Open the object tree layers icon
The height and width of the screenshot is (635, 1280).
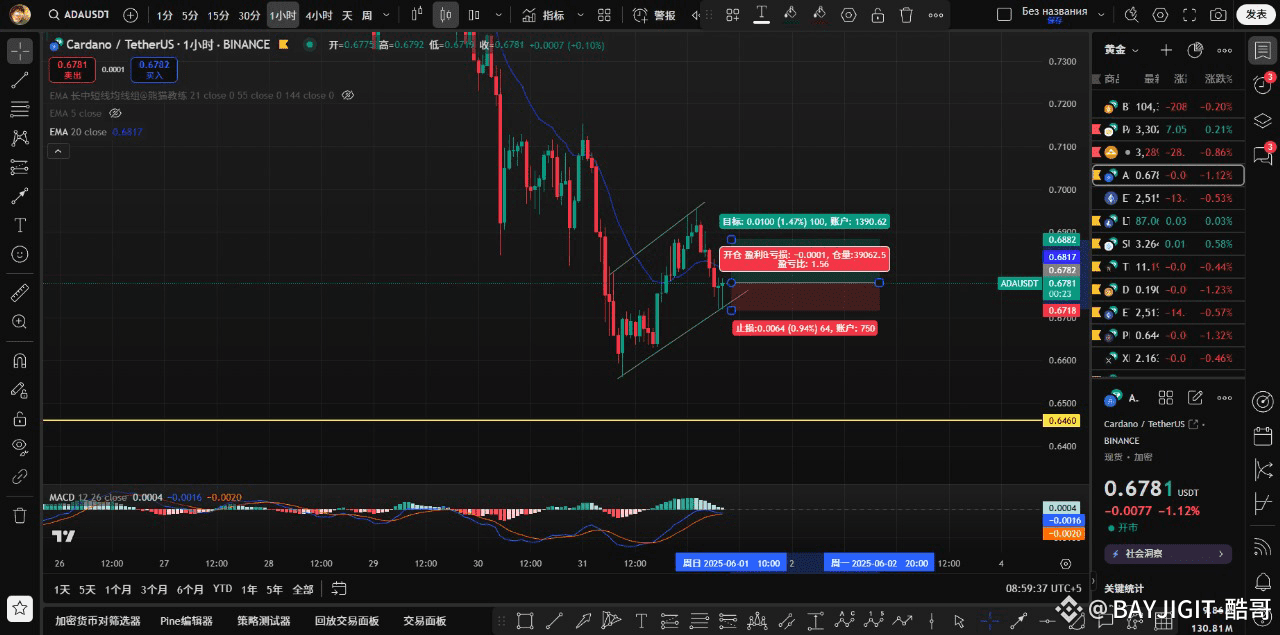pyautogui.click(x=1263, y=120)
